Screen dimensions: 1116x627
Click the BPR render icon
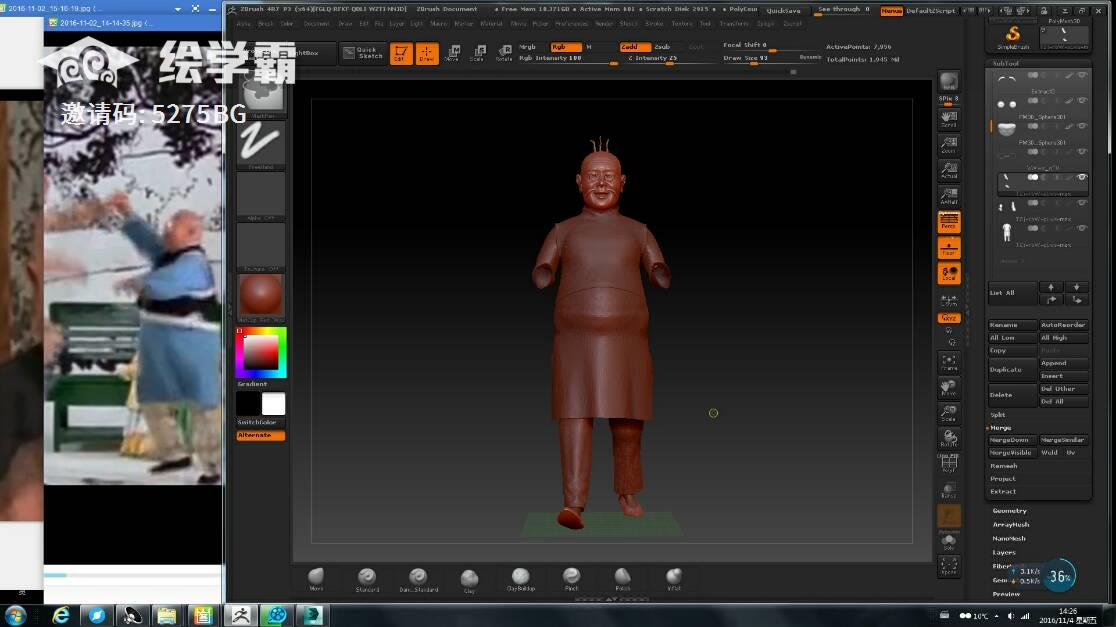click(949, 82)
